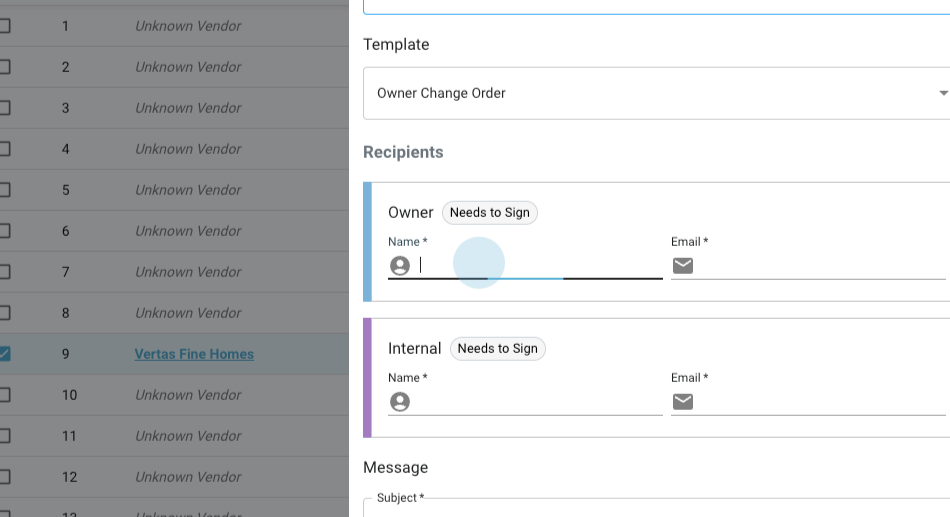Select the Unknown Vendor entry in row 3

point(188,108)
